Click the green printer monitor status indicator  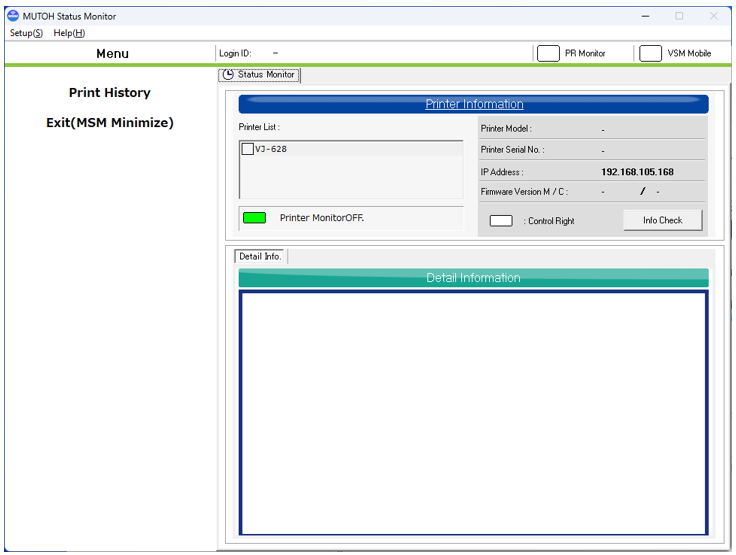click(x=254, y=218)
